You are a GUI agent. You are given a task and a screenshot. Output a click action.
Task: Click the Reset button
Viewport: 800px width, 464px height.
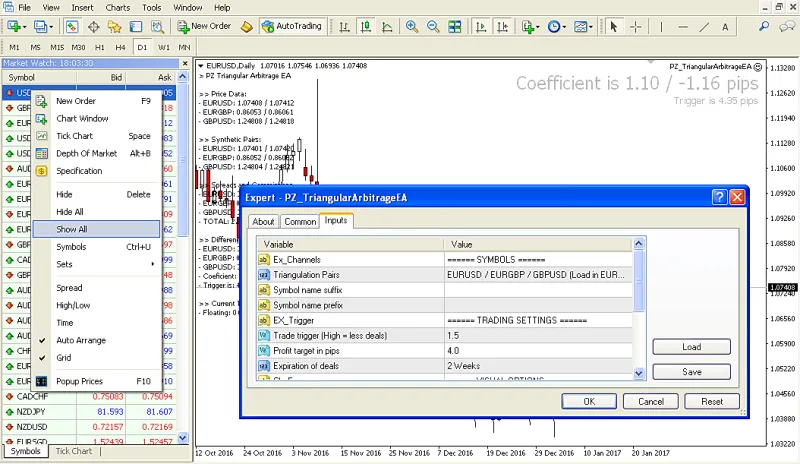point(712,402)
